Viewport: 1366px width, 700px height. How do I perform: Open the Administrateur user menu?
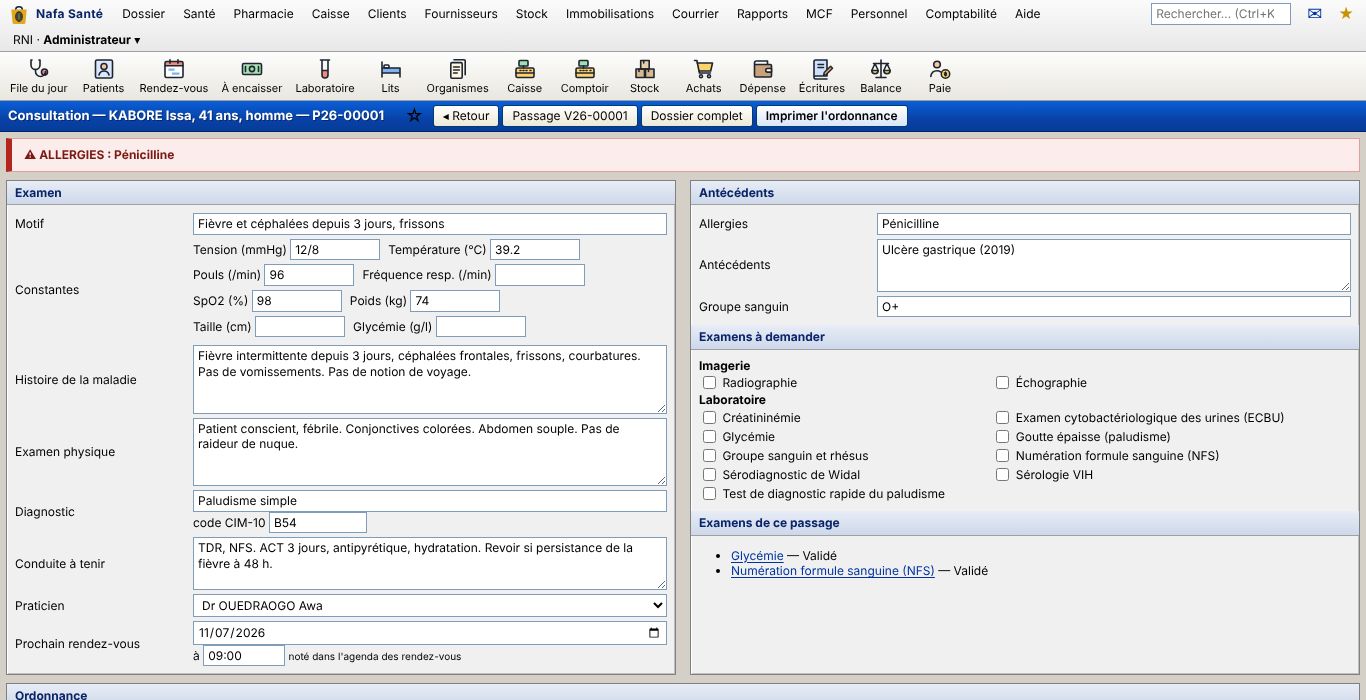(x=92, y=40)
